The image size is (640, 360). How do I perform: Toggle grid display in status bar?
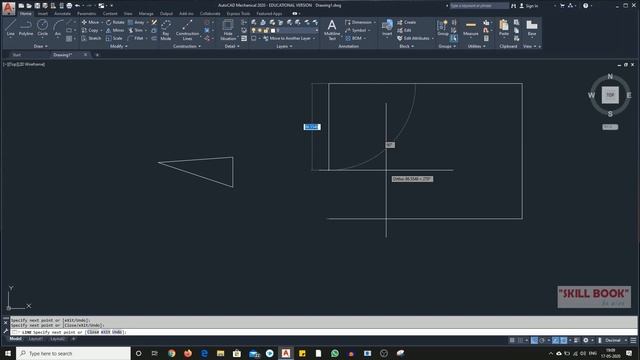512,340
